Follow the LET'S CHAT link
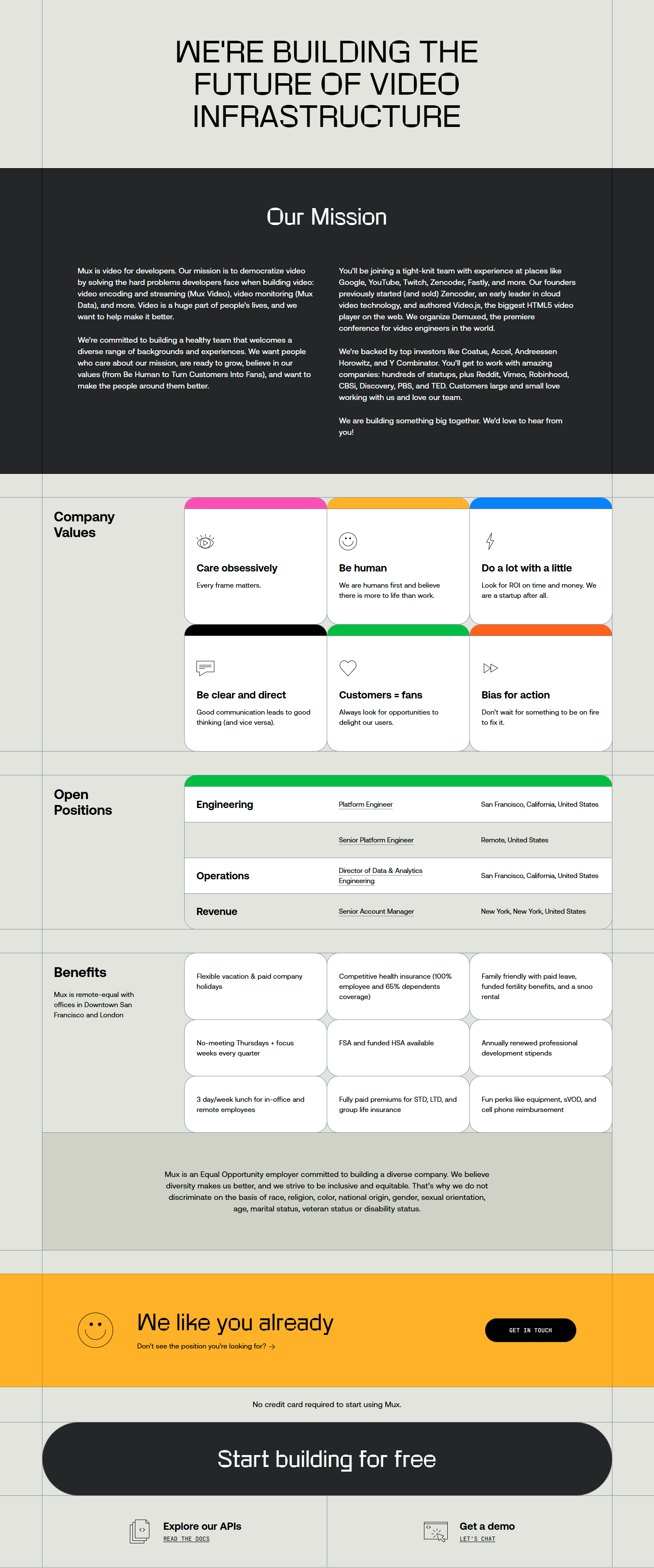654x1568 pixels. (x=477, y=1539)
